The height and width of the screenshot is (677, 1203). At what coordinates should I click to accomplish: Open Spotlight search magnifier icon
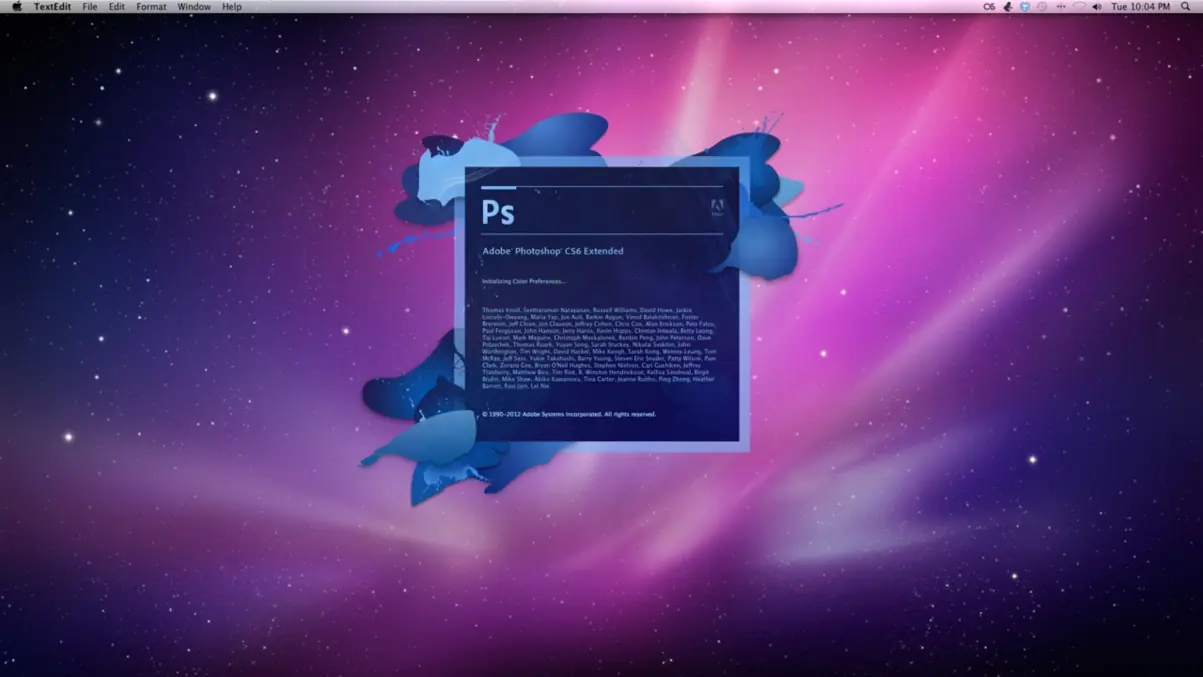(1185, 7)
